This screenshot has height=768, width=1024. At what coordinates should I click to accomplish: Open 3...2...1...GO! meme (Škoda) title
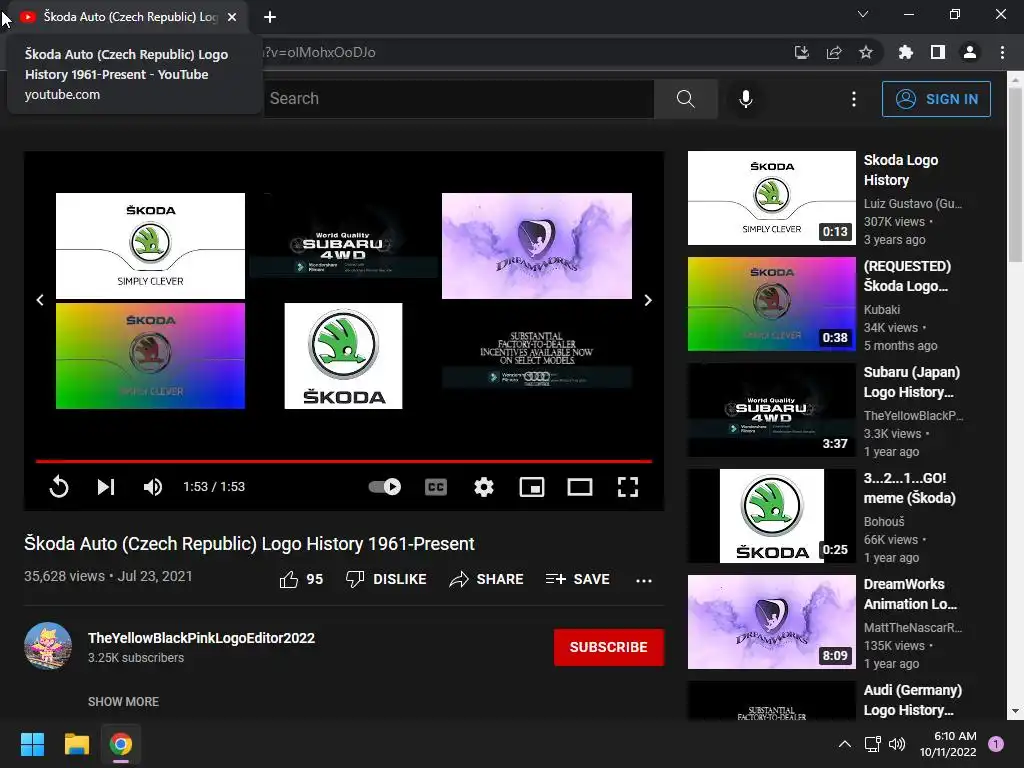click(x=910, y=488)
